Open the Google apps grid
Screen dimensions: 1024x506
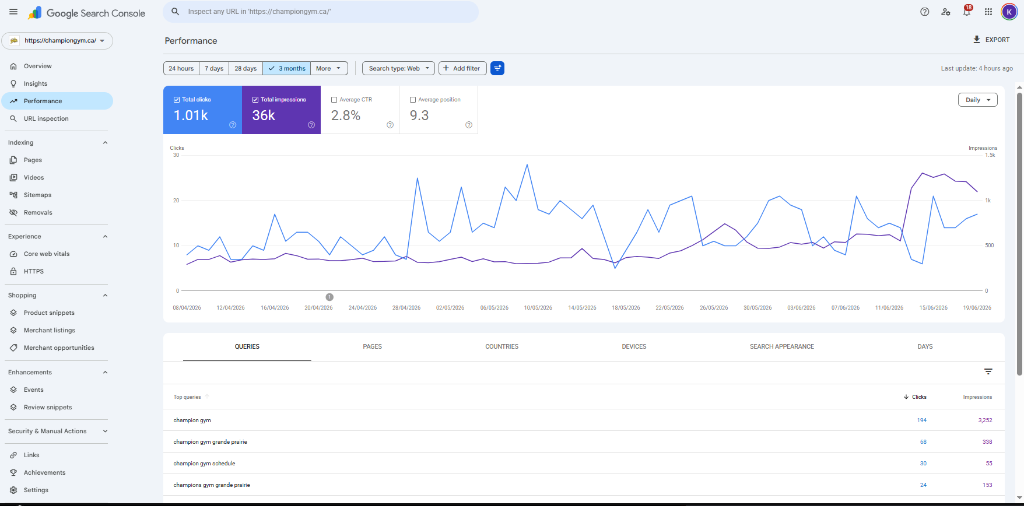tap(988, 12)
